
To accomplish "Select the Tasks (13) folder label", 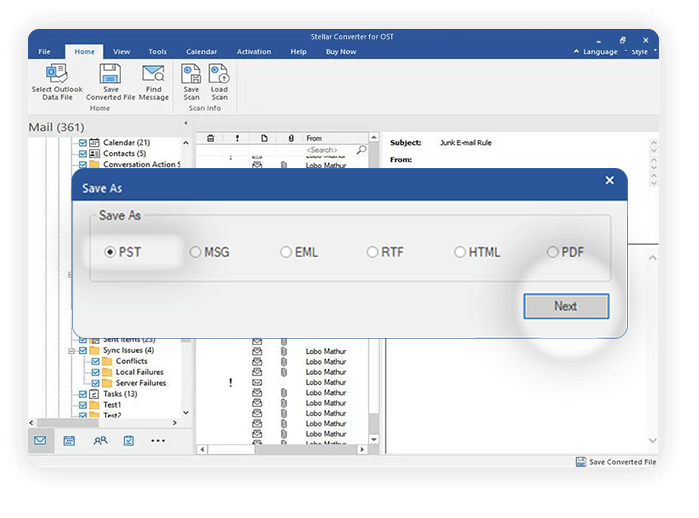I will tap(120, 394).
